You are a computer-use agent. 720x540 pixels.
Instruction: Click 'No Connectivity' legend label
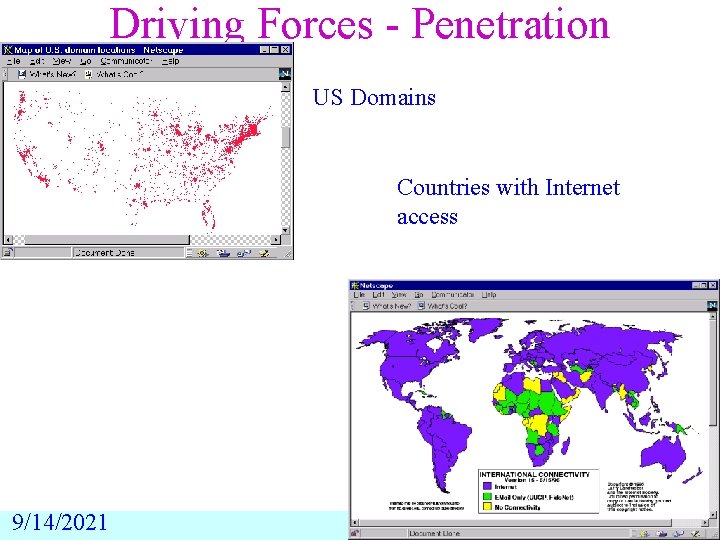pyautogui.click(x=517, y=507)
